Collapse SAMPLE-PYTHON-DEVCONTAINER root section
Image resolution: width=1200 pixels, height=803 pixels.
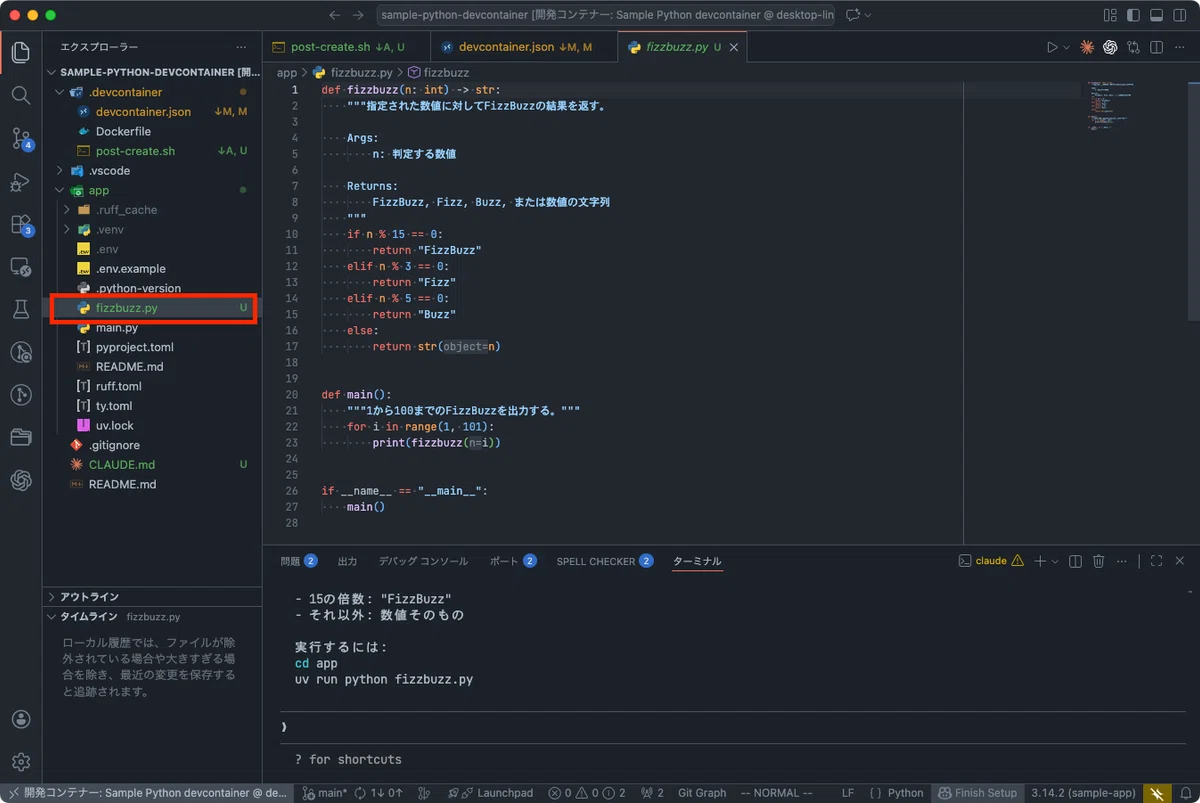pyautogui.click(x=152, y=73)
